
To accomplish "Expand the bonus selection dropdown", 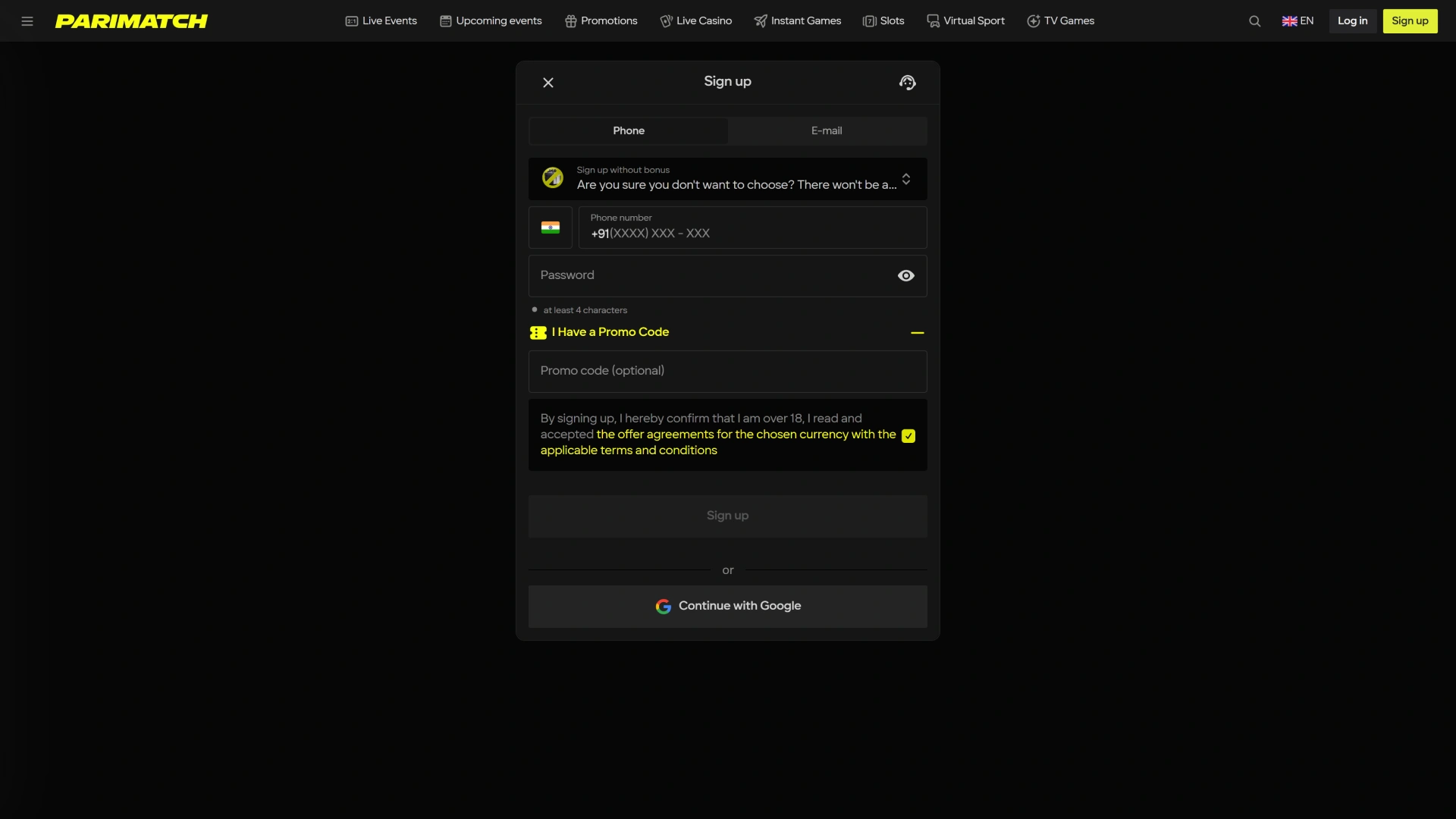I will pyautogui.click(x=906, y=180).
